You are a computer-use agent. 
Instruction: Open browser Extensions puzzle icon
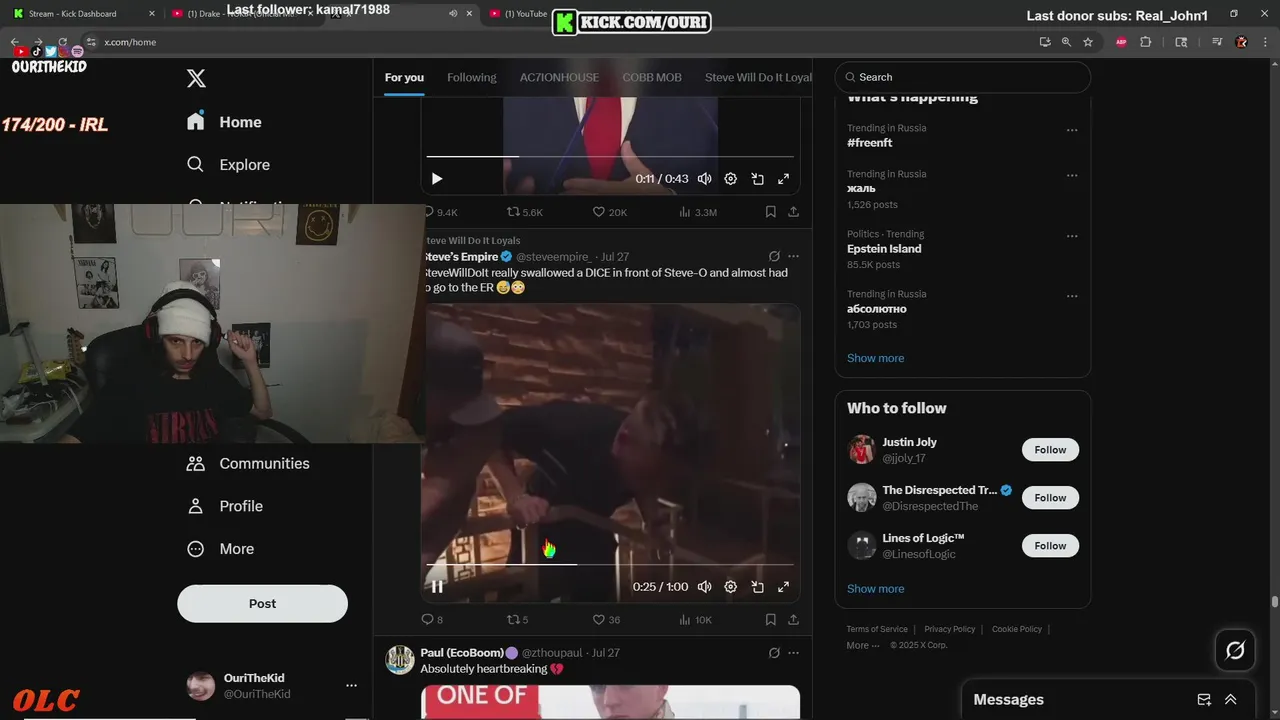1146,42
